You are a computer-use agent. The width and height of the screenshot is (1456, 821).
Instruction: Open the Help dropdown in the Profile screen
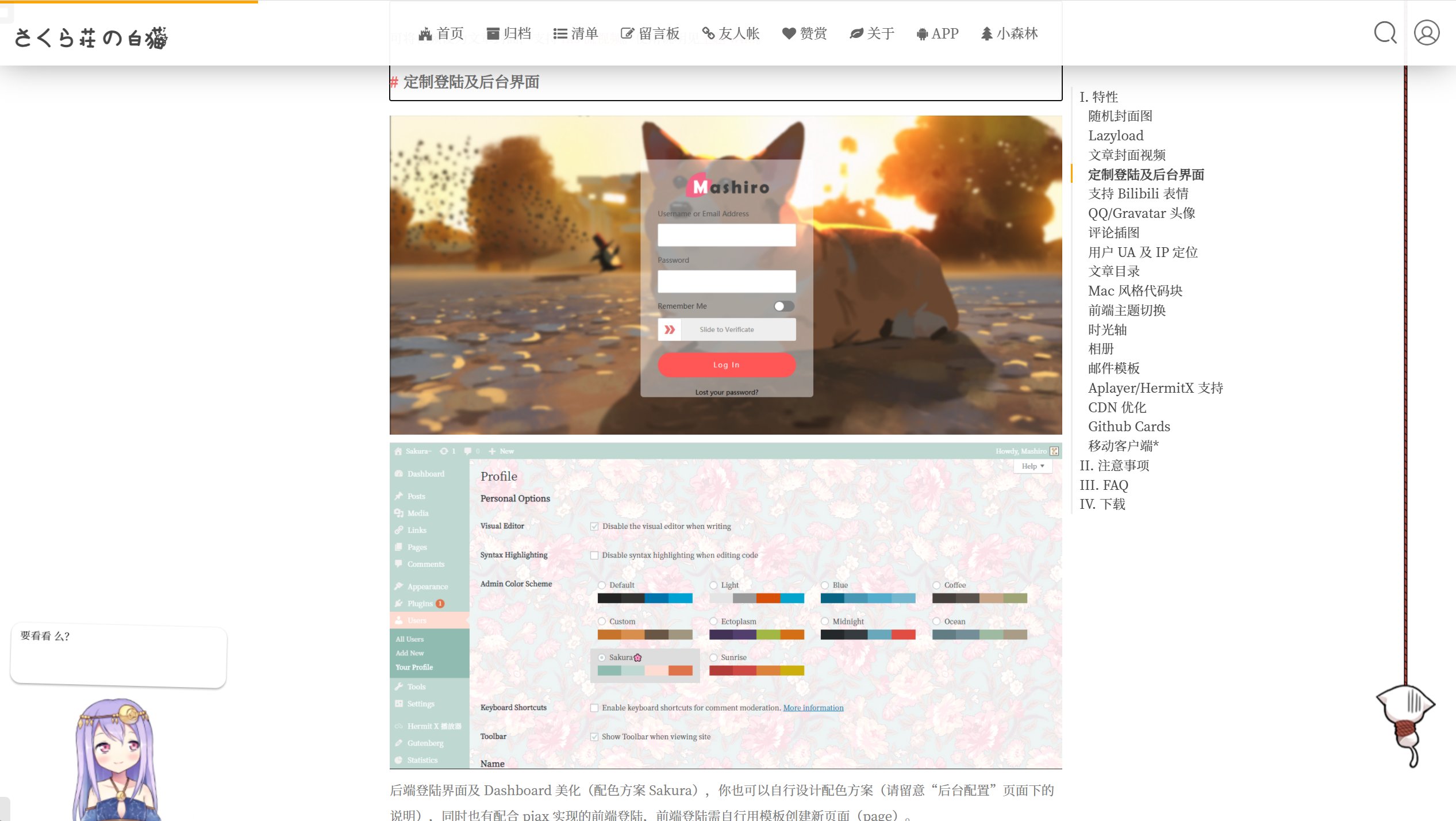coord(1032,466)
